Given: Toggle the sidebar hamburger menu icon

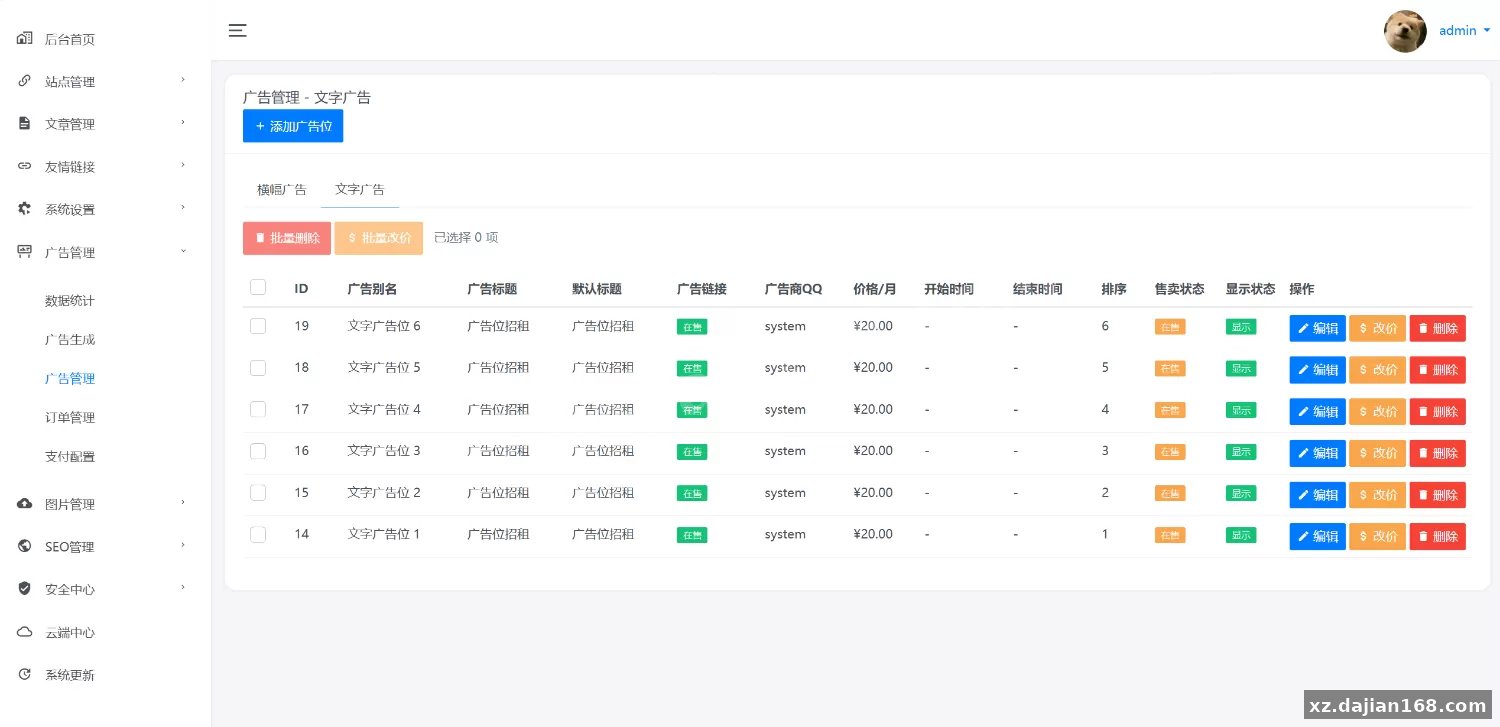Looking at the screenshot, I should pos(237,30).
